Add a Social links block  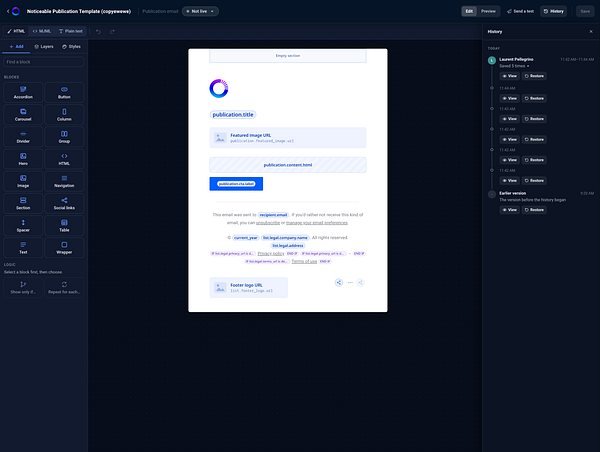pos(64,204)
